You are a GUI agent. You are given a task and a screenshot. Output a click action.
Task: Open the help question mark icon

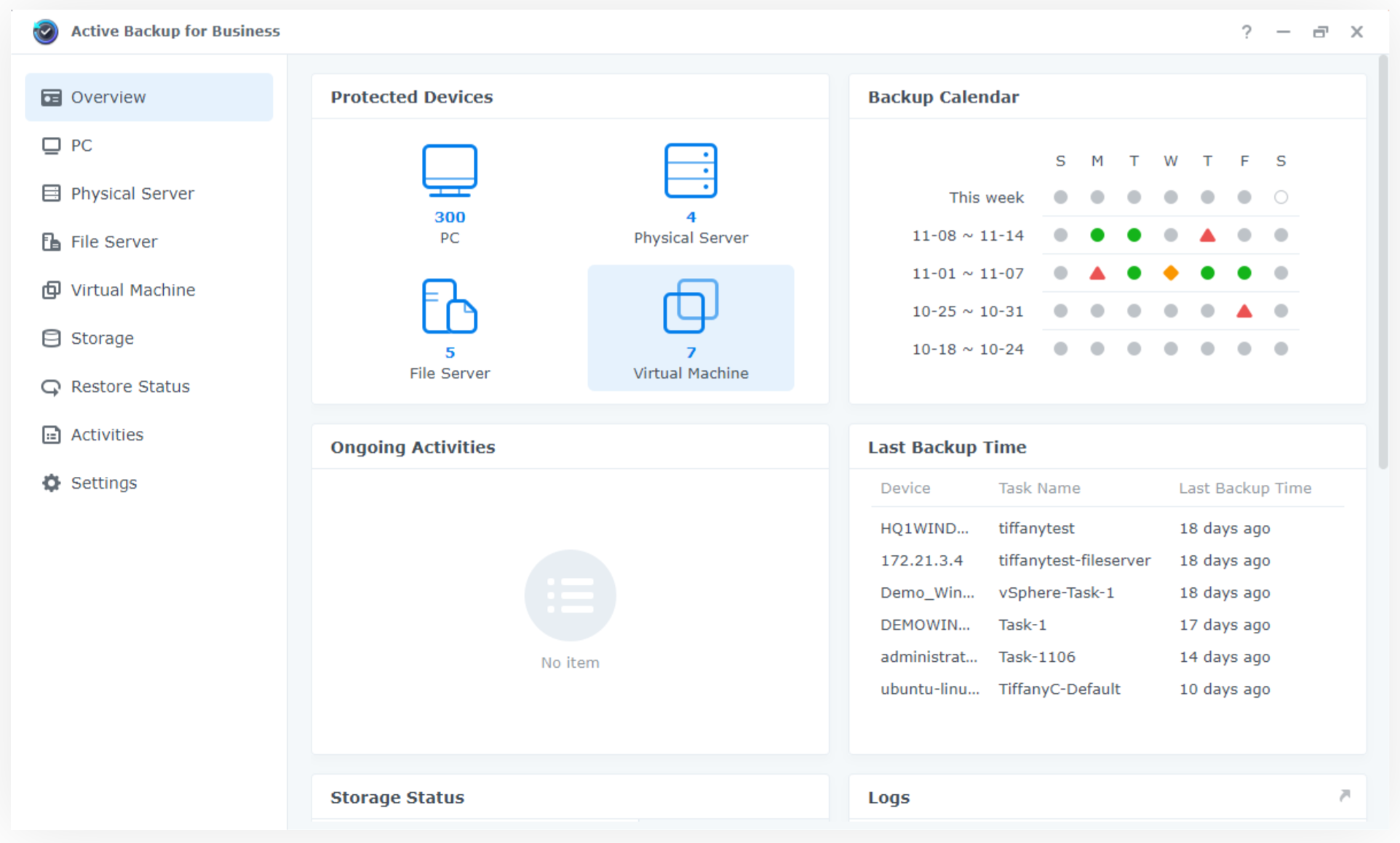click(x=1246, y=31)
